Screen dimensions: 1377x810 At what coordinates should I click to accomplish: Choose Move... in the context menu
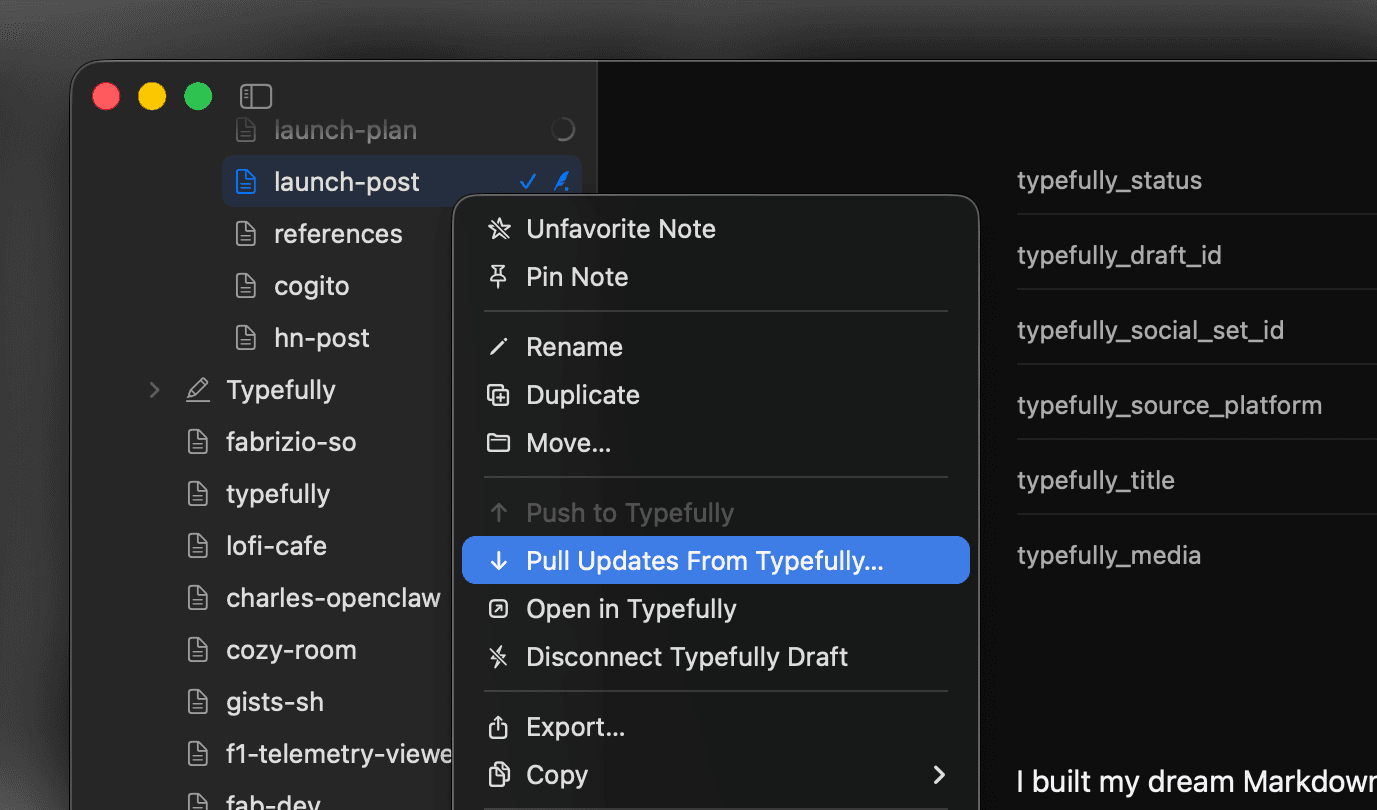point(716,443)
